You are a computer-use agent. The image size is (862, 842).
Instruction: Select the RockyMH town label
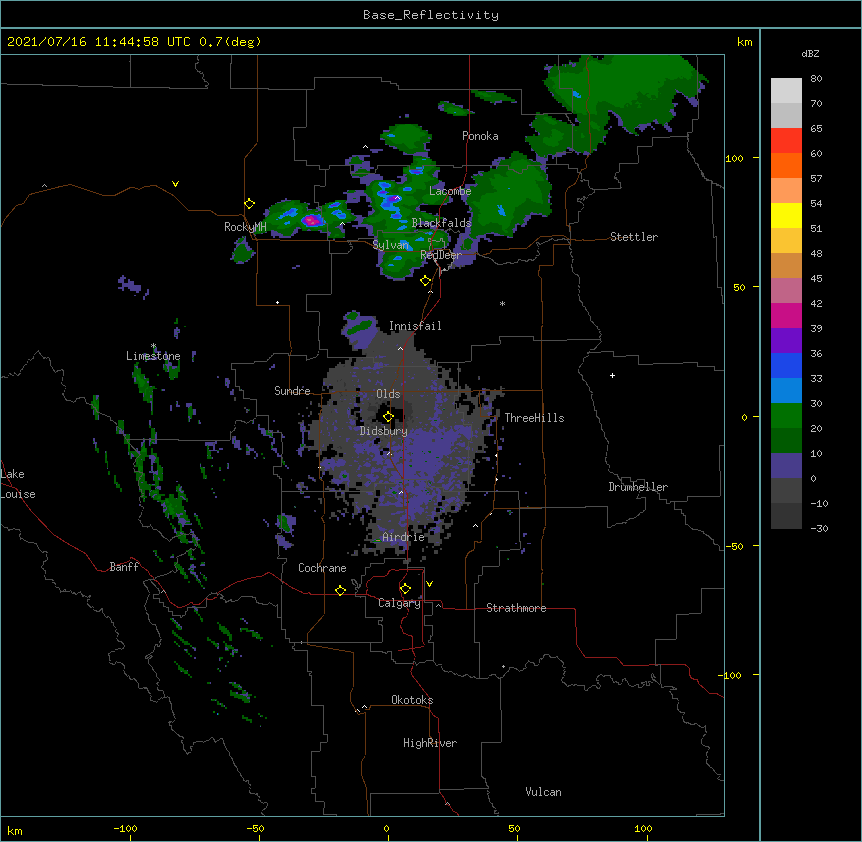(x=245, y=227)
